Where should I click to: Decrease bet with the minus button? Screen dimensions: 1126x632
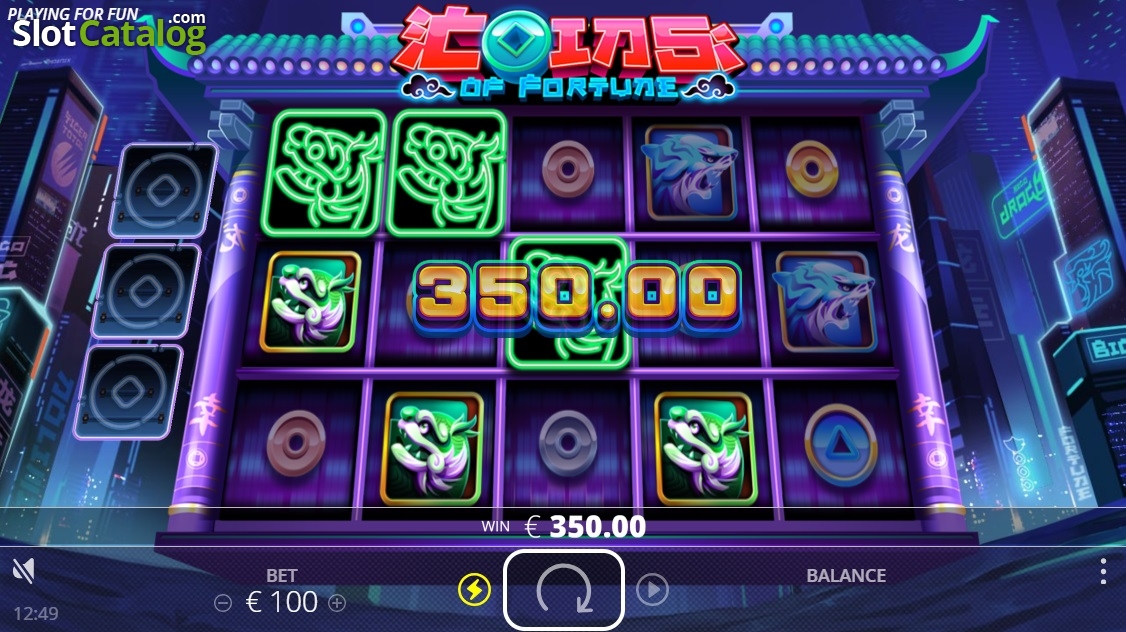pos(223,603)
